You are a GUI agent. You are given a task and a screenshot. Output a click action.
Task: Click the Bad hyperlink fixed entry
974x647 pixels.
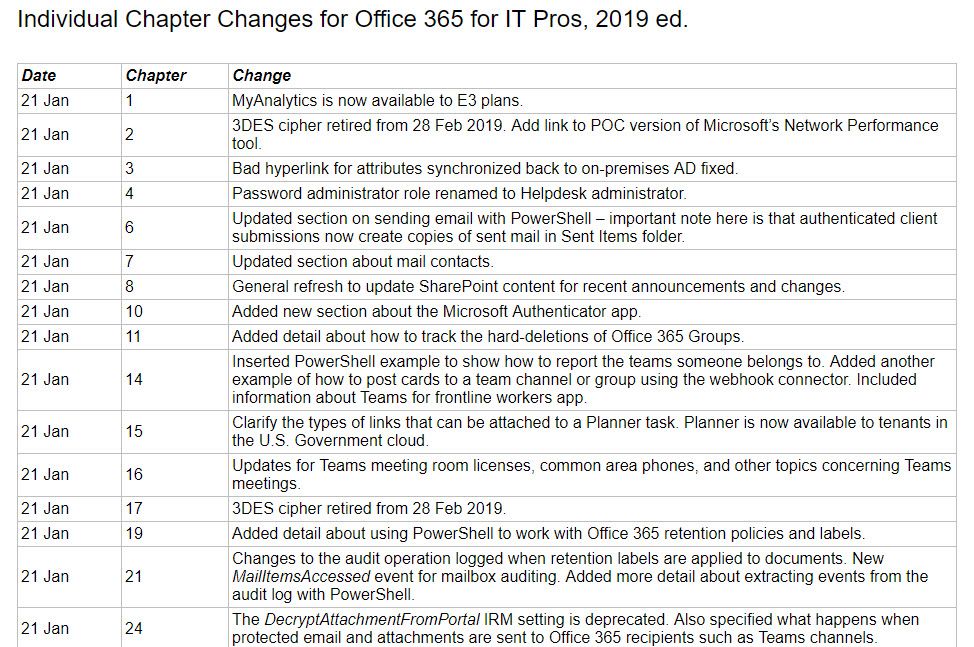click(485, 169)
